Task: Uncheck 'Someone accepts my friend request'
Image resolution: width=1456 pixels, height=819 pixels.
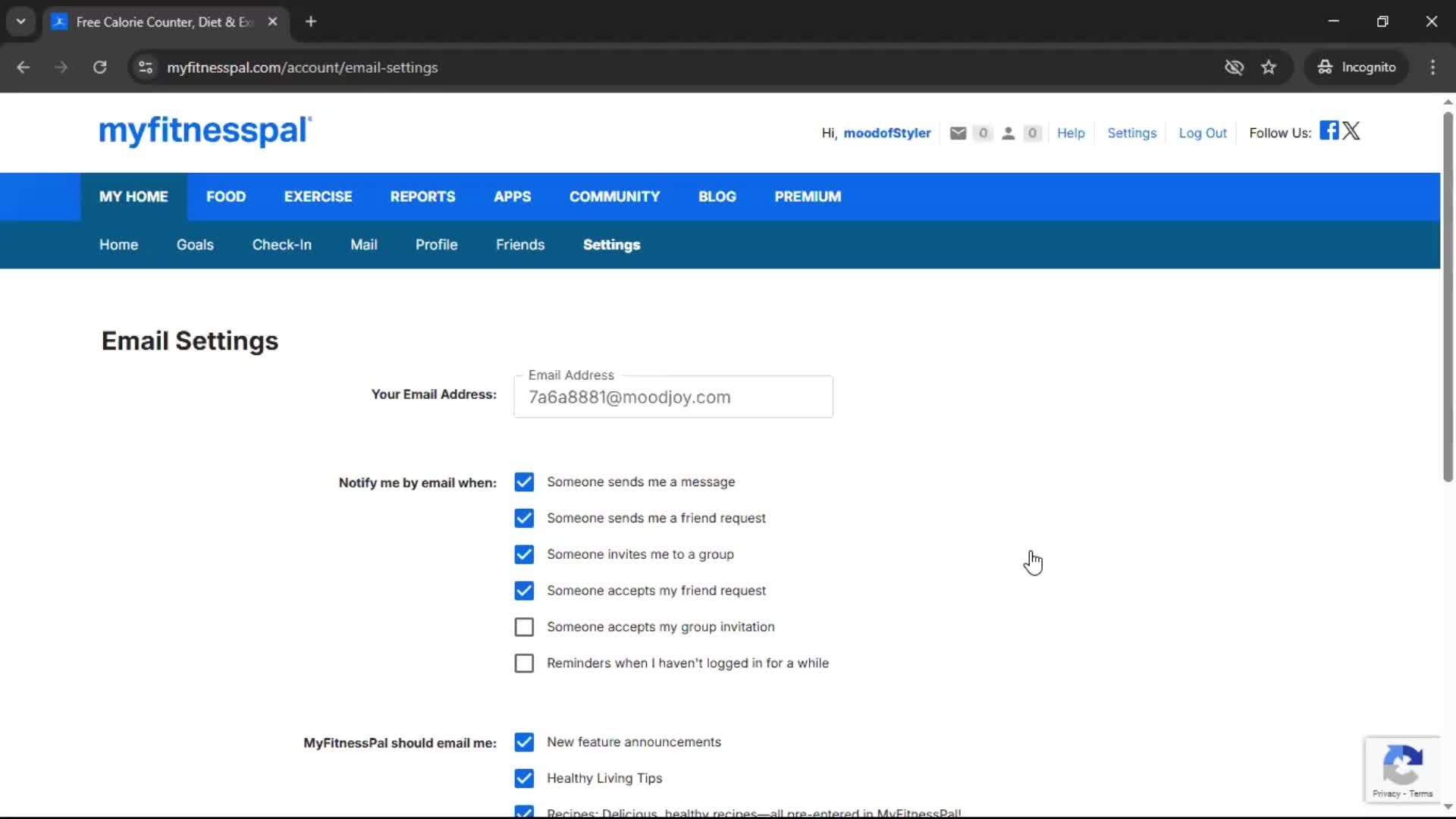Action: point(524,591)
